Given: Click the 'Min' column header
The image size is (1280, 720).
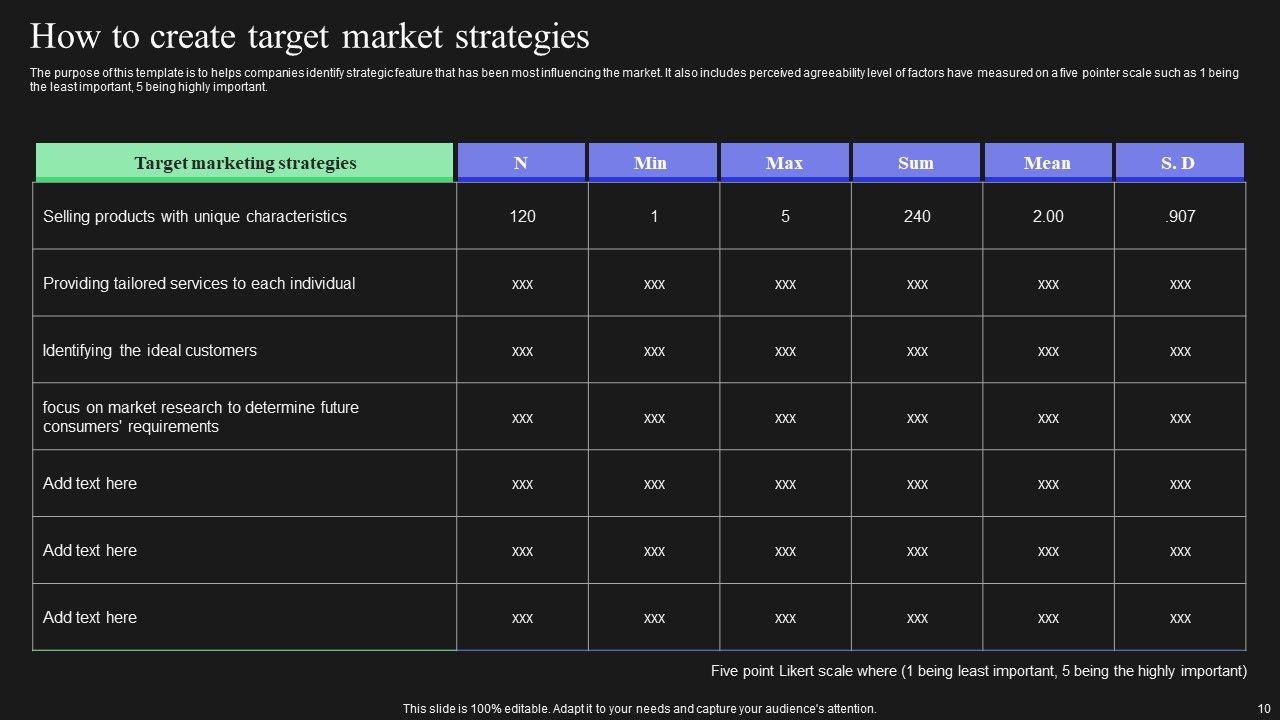Looking at the screenshot, I should tap(650, 163).
